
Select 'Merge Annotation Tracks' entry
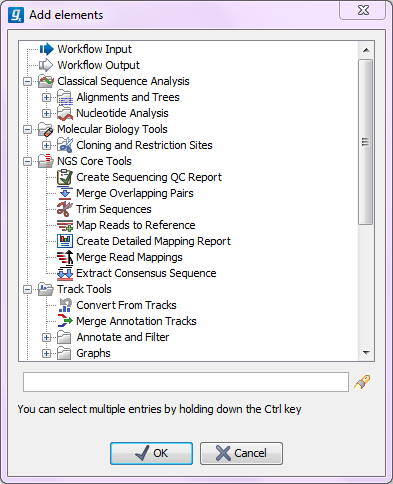(136, 321)
